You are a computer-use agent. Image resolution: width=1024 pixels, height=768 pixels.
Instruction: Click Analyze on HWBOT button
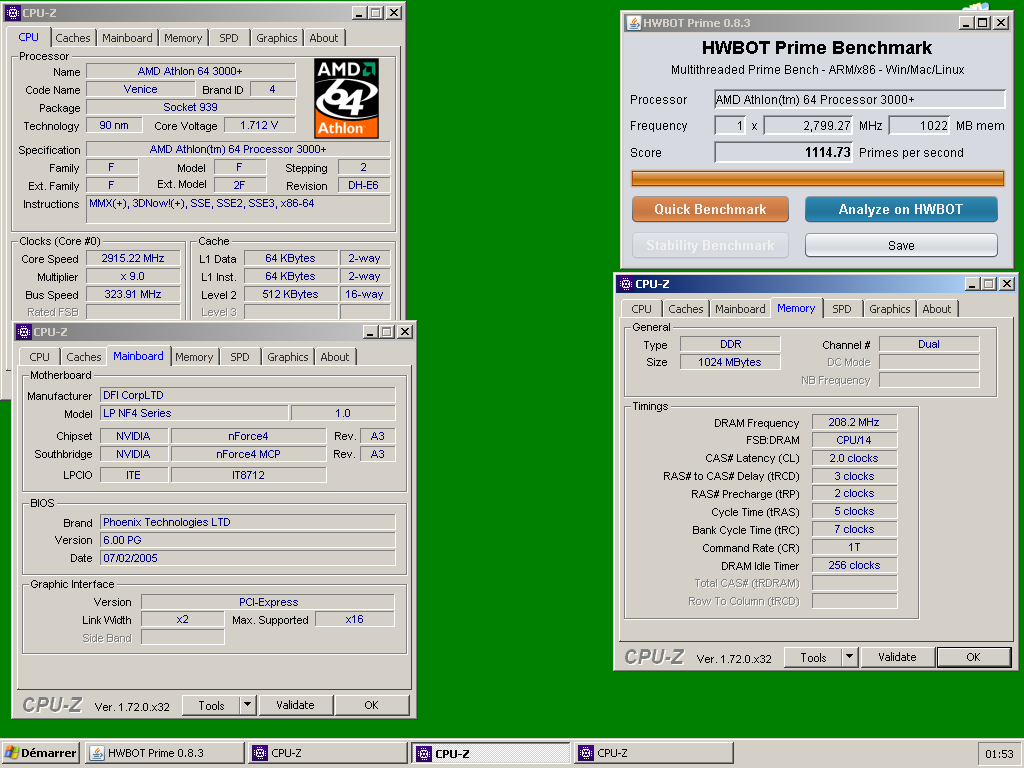[901, 210]
